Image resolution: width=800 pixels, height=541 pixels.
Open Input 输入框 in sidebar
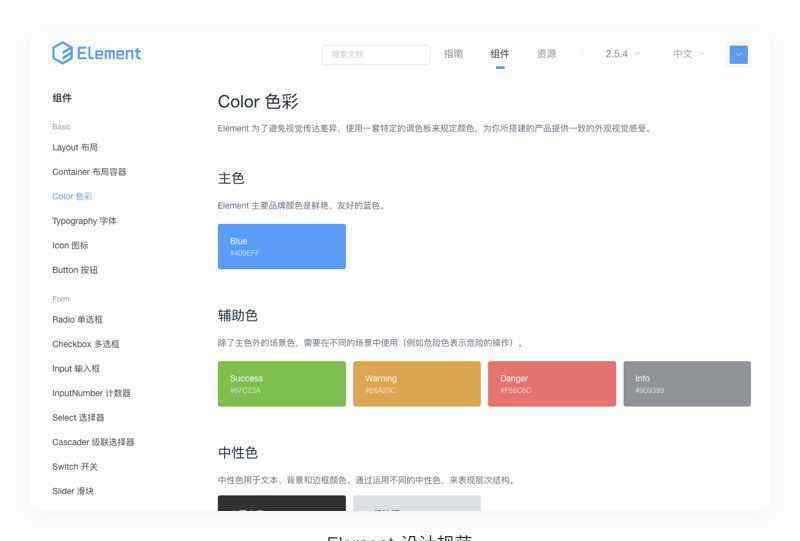(76, 368)
